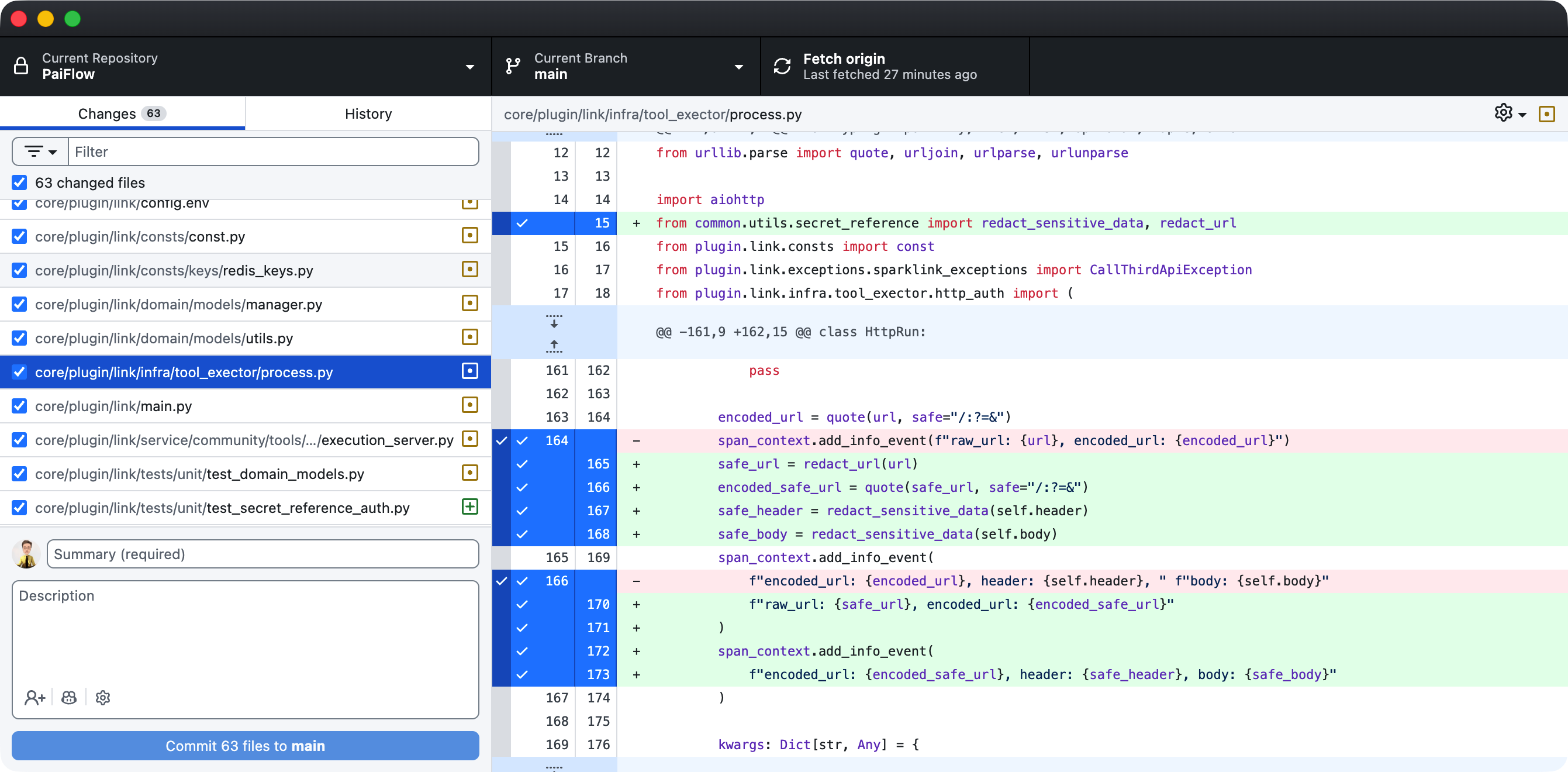Uncheck process.py file checkbox
This screenshot has width=1568, height=772.
tap(19, 372)
